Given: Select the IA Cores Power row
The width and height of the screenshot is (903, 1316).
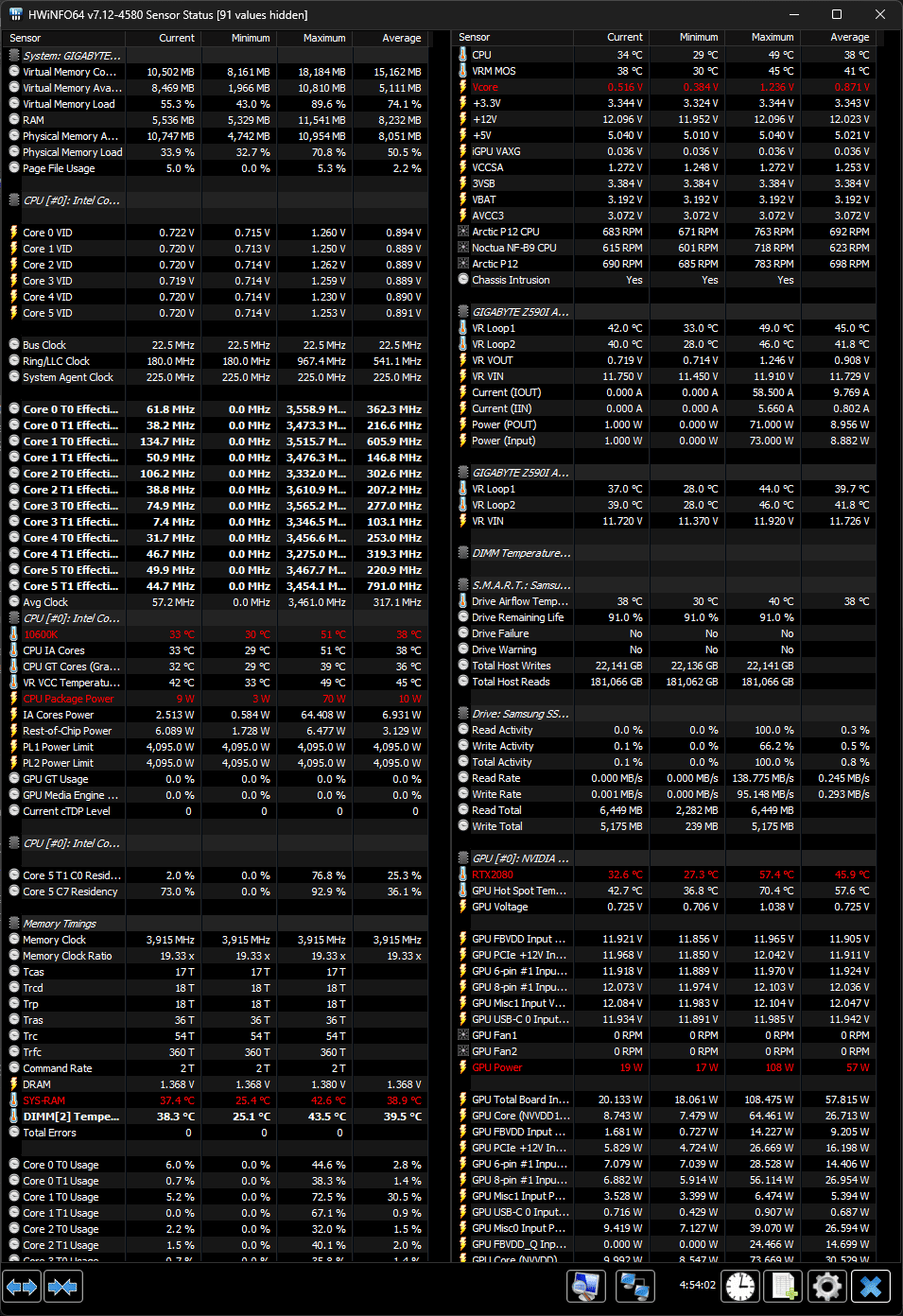Looking at the screenshot, I should (216, 715).
